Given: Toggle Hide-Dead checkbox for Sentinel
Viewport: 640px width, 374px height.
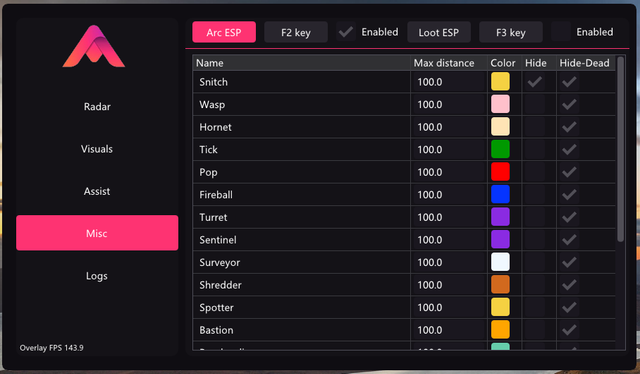Looking at the screenshot, I should click(569, 239).
